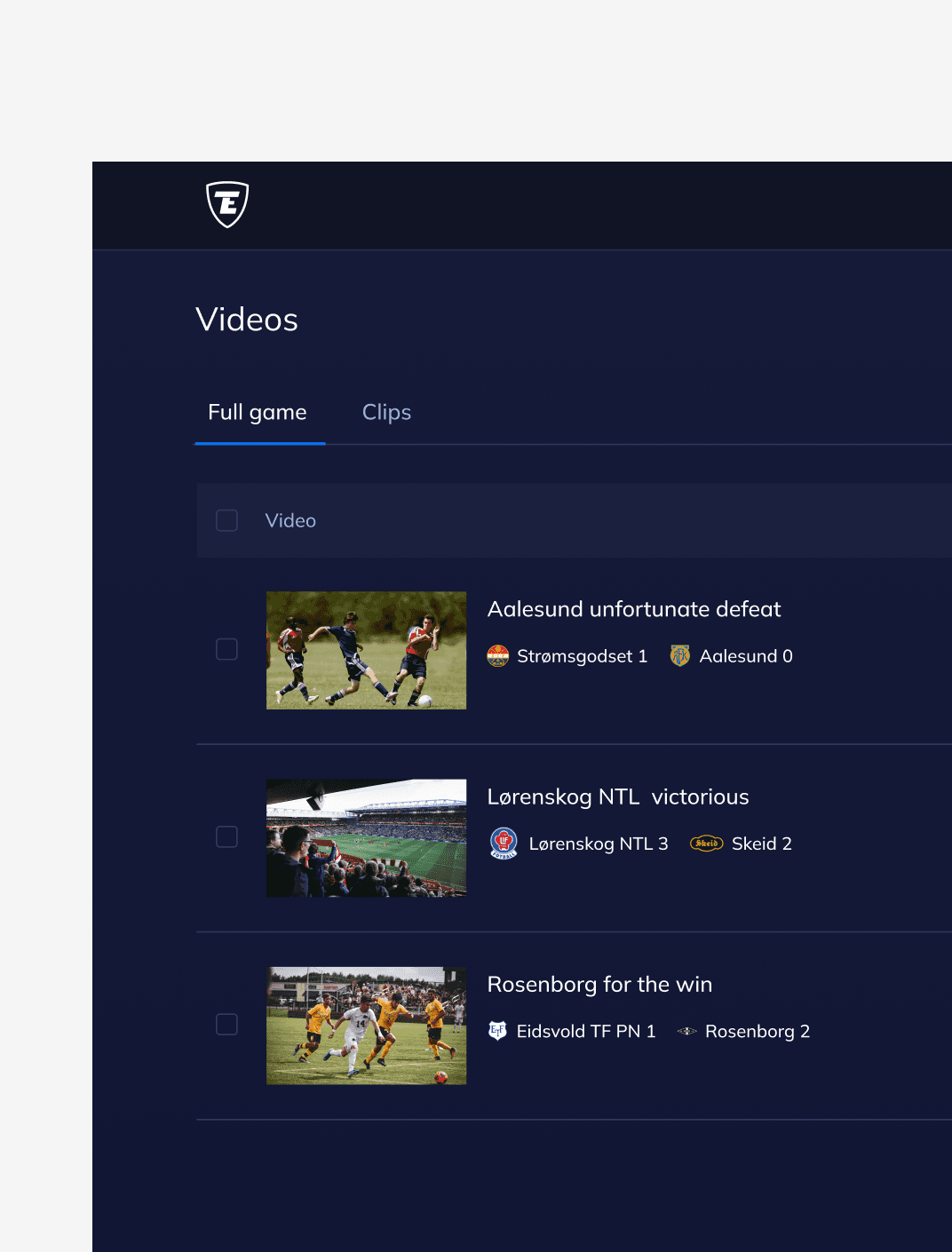Image resolution: width=952 pixels, height=1252 pixels.
Task: Tick the Rosenborg for the win checkbox
Action: point(227,1025)
